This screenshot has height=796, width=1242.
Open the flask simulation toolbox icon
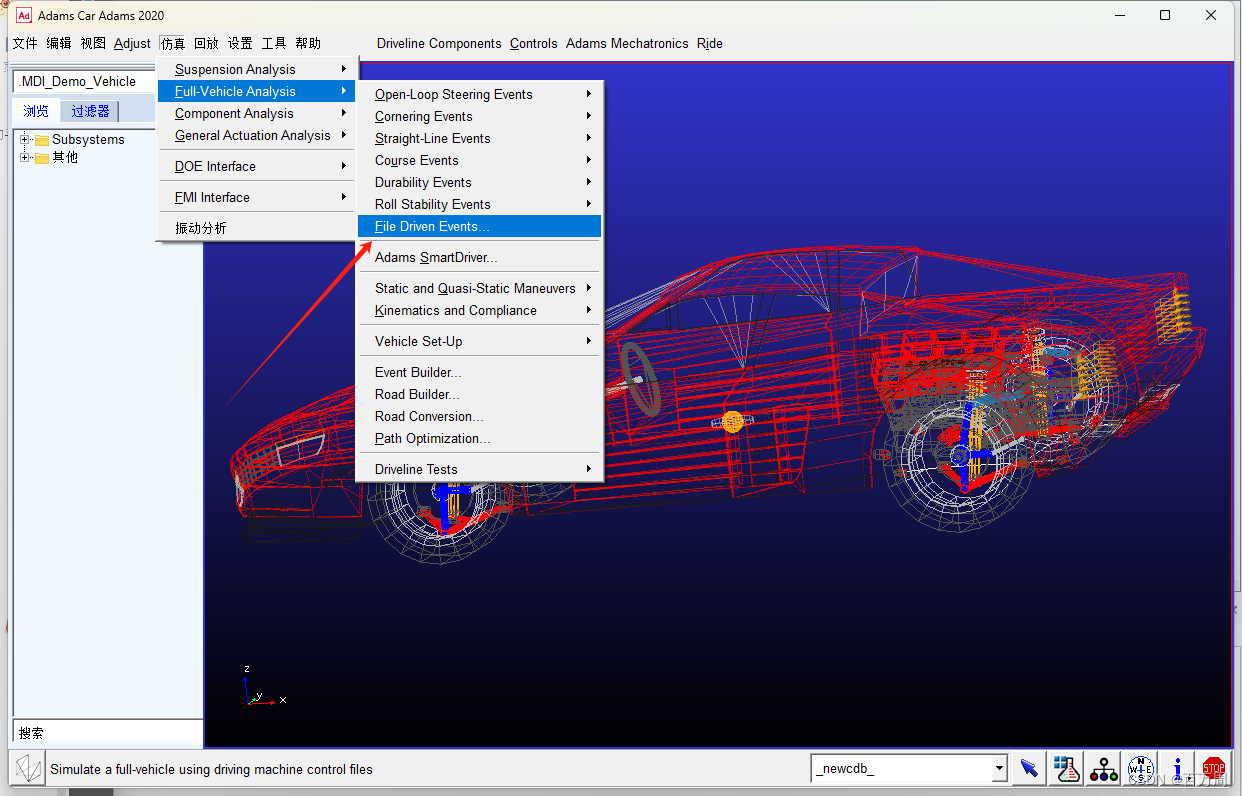click(x=1067, y=769)
